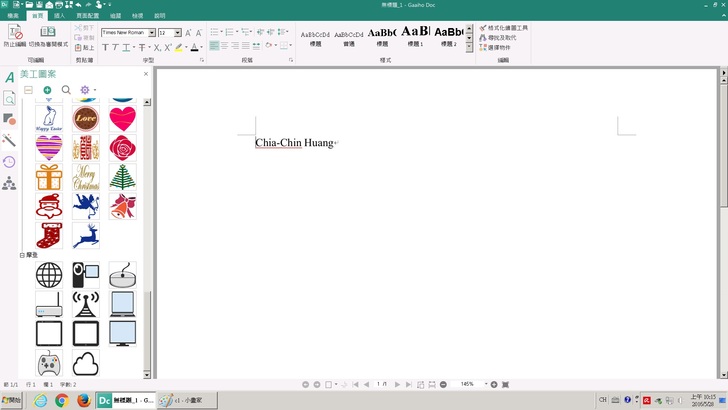
Task: Click the justify alignment icon
Action: (246, 46)
